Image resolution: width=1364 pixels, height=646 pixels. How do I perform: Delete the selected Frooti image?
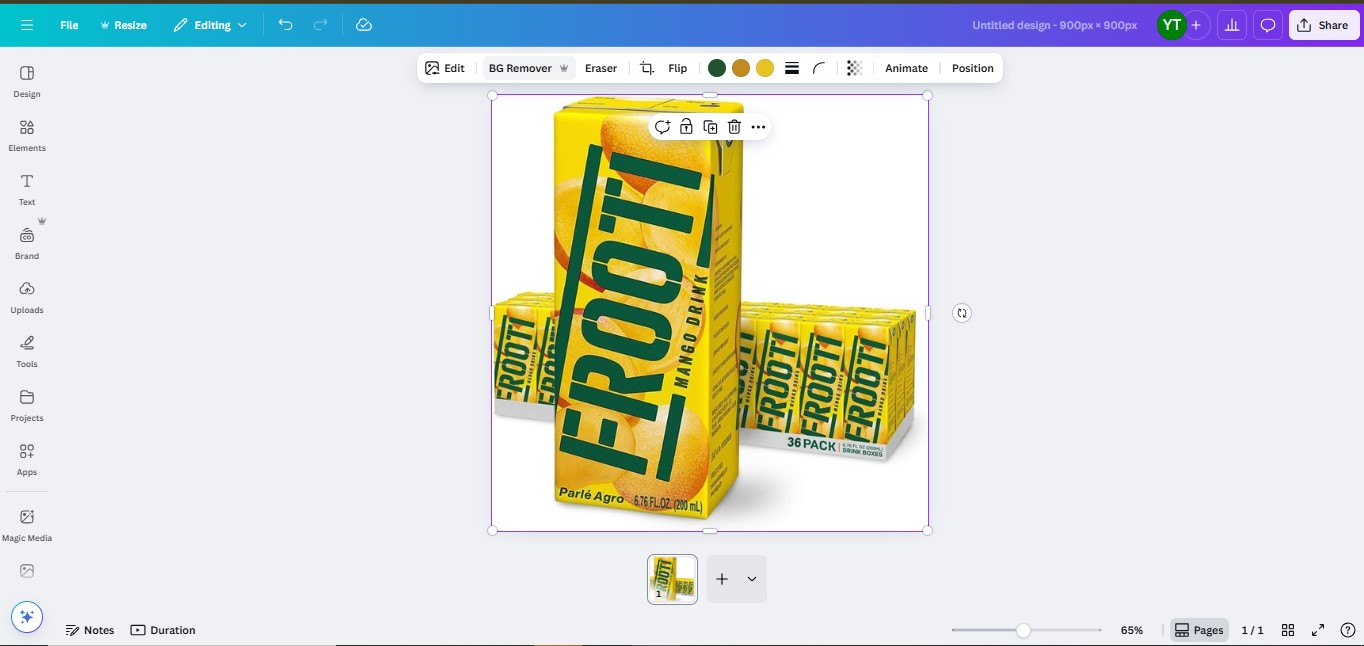(734, 127)
